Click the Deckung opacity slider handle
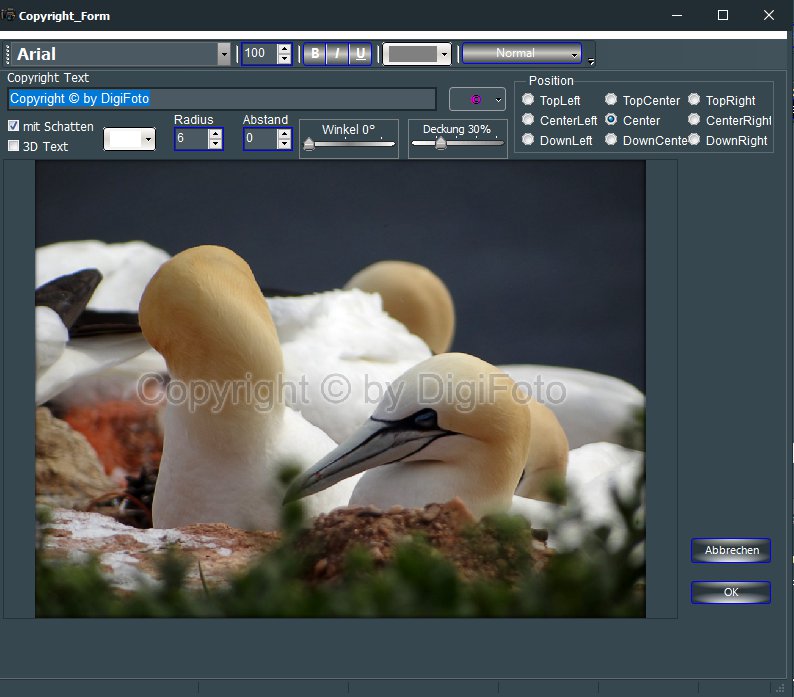 pos(440,143)
